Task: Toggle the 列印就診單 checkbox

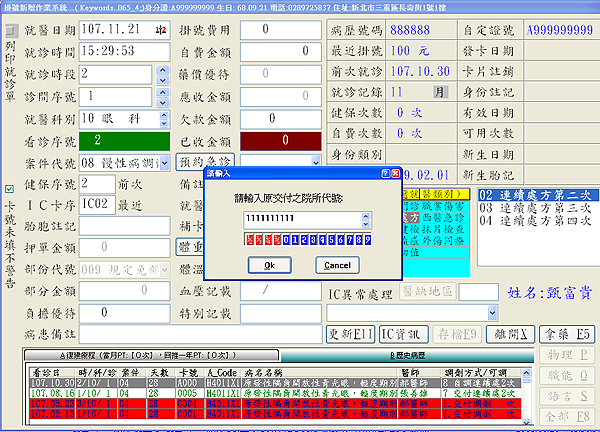Action: 10,31
